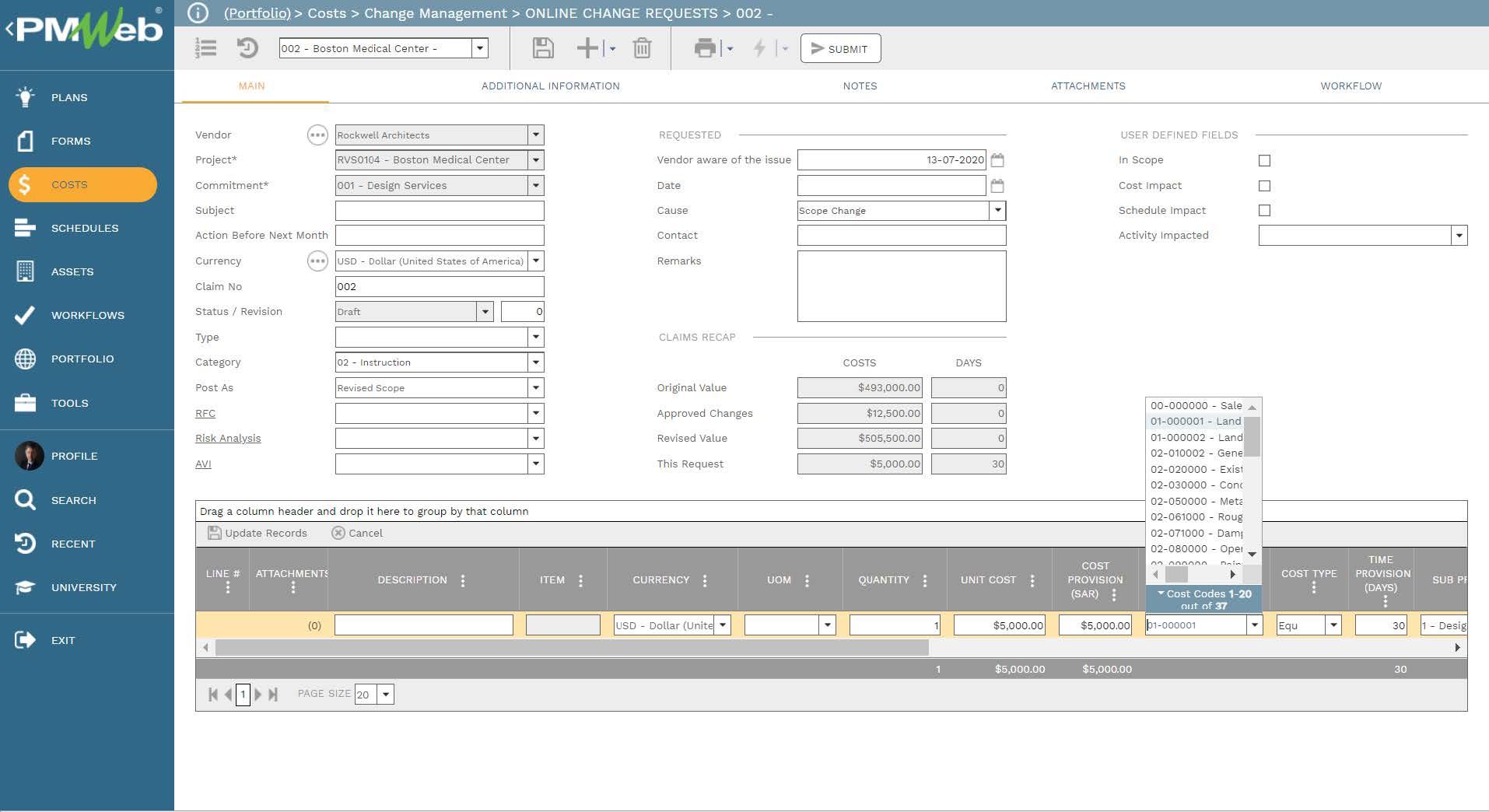This screenshot has width=1489, height=812.
Task: Expand the Category dropdown
Action: [x=535, y=362]
